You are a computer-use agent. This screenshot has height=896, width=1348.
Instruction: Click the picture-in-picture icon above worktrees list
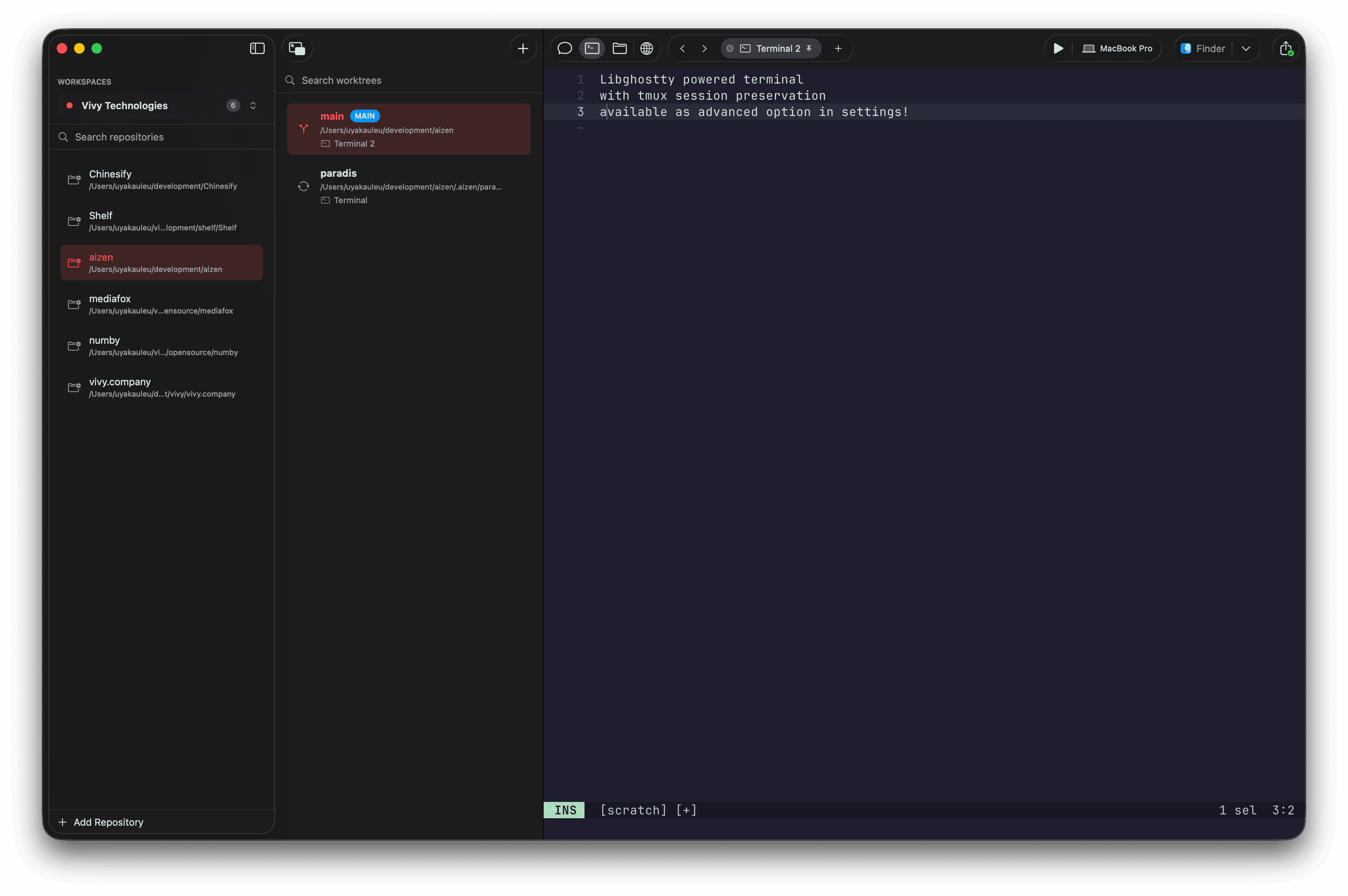coord(297,48)
